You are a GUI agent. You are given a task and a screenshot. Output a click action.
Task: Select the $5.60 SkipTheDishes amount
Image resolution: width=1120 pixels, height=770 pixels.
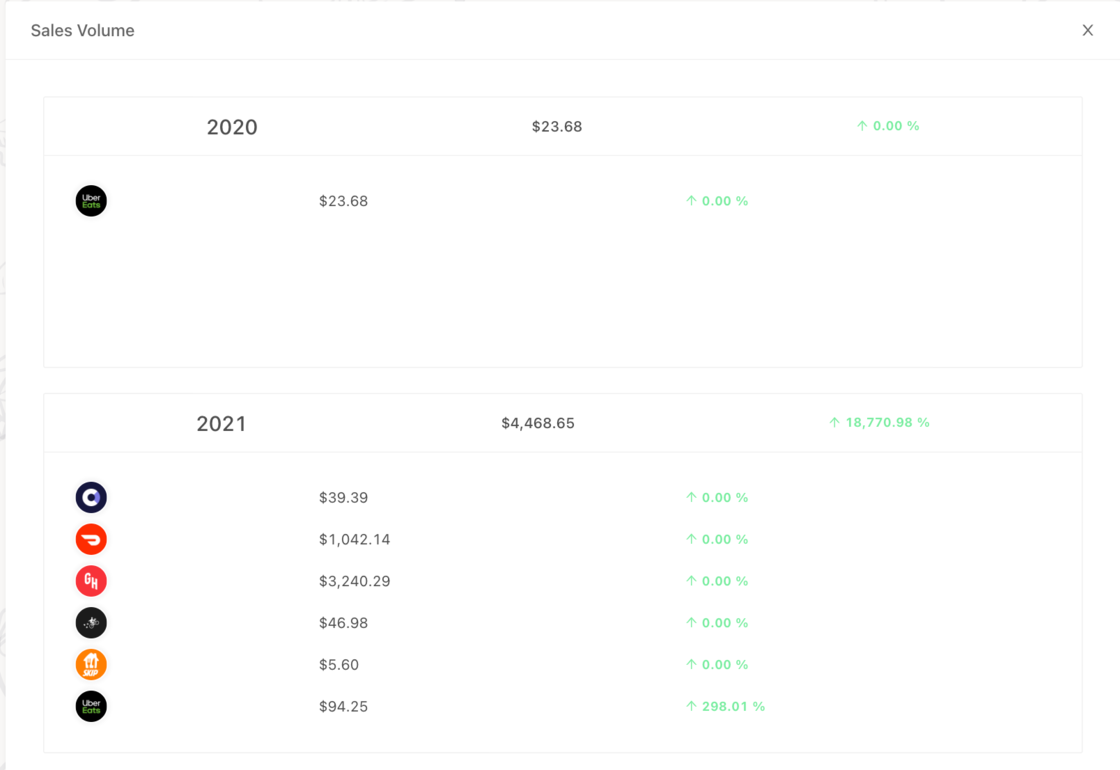point(338,665)
